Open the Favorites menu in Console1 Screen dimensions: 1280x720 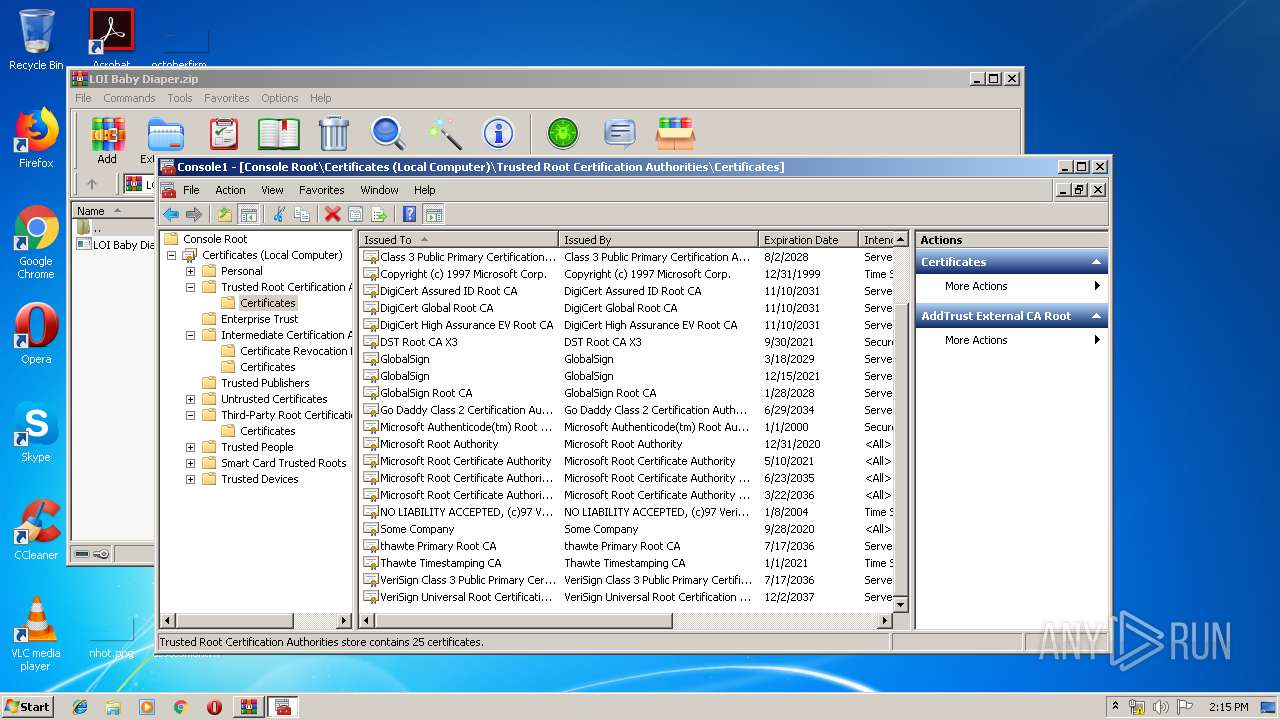[321, 190]
